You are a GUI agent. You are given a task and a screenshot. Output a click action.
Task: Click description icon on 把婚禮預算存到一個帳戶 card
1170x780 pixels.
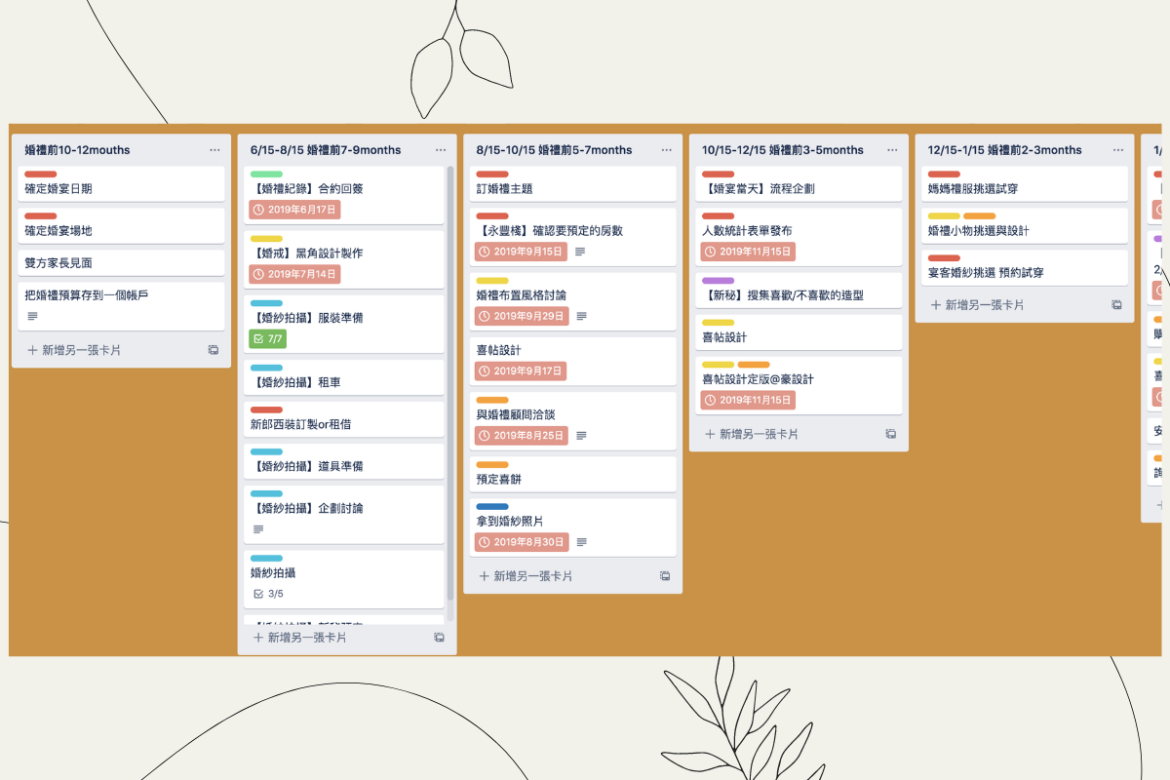click(x=32, y=316)
